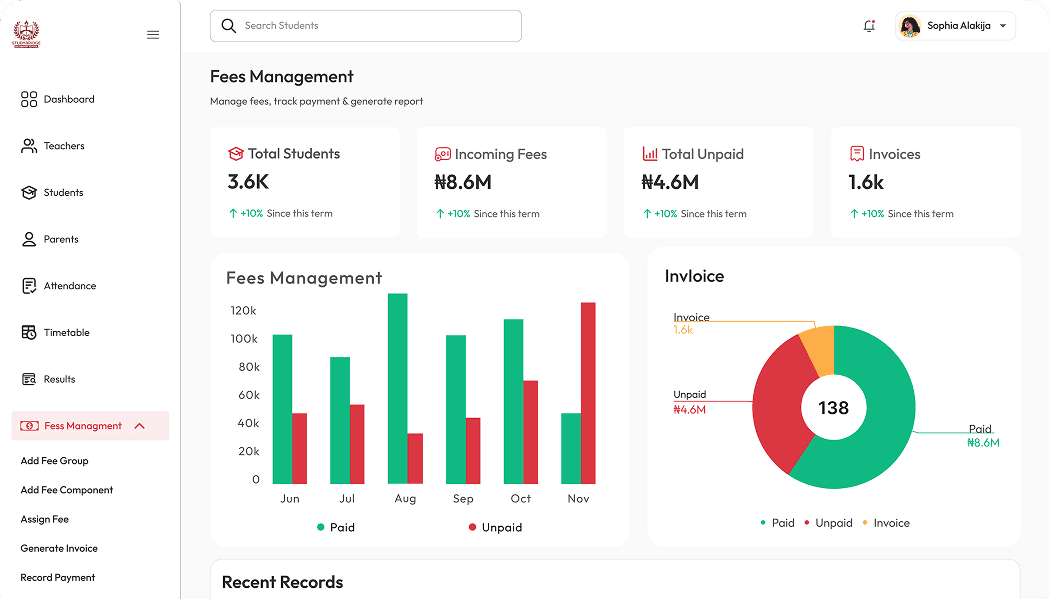The image size is (1050, 599).
Task: Collapse the Fess Managment submenu chevron
Action: coord(140,425)
